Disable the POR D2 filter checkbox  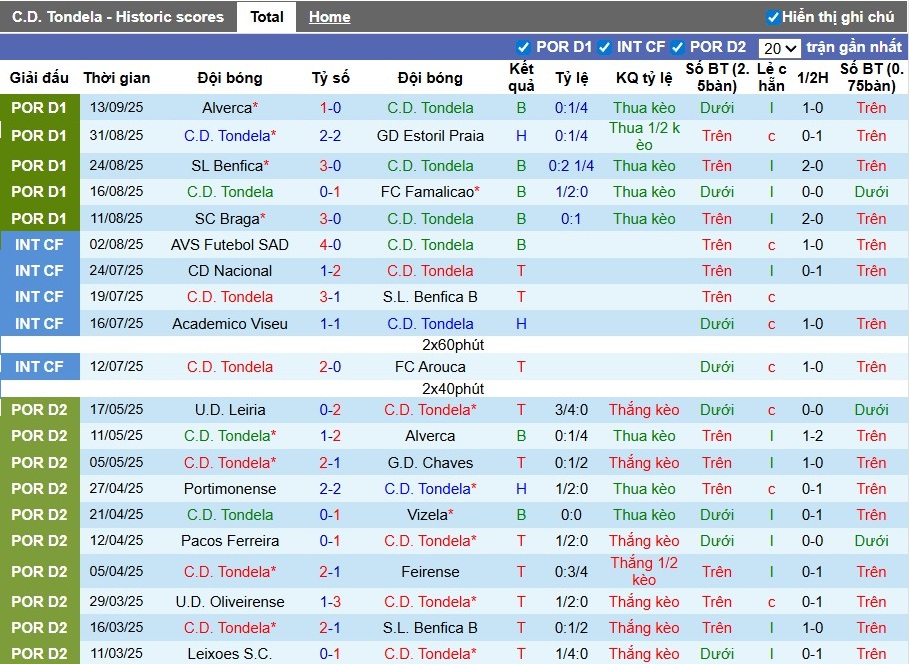tap(677, 47)
